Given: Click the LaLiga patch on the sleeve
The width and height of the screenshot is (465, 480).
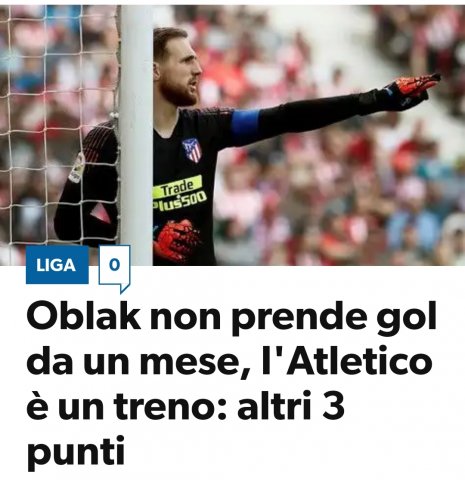Looking at the screenshot, I should (x=76, y=168).
